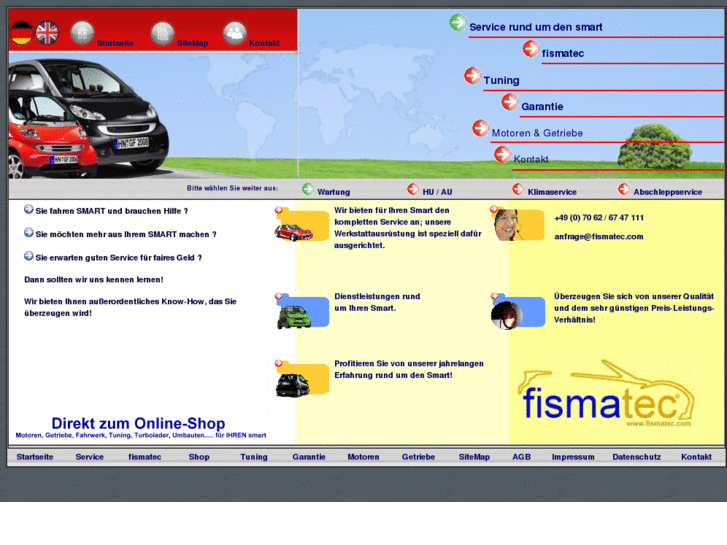Open SiteMap in the footer navigation
Viewport: 727px width, 545px height.
[x=474, y=457]
